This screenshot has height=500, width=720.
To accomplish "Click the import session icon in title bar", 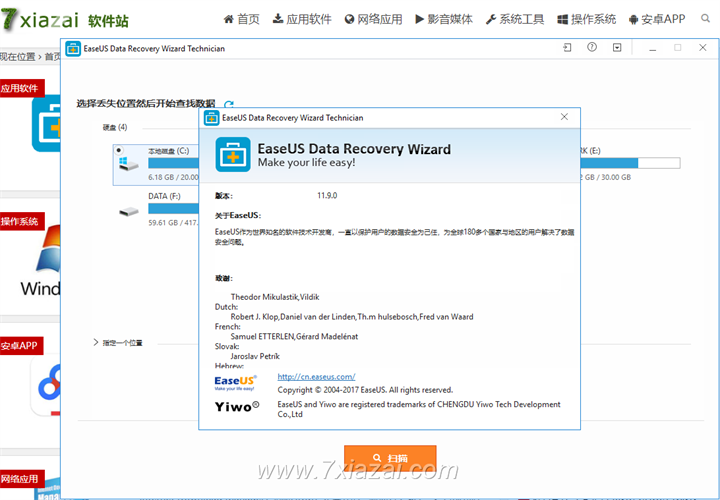I will (x=565, y=48).
